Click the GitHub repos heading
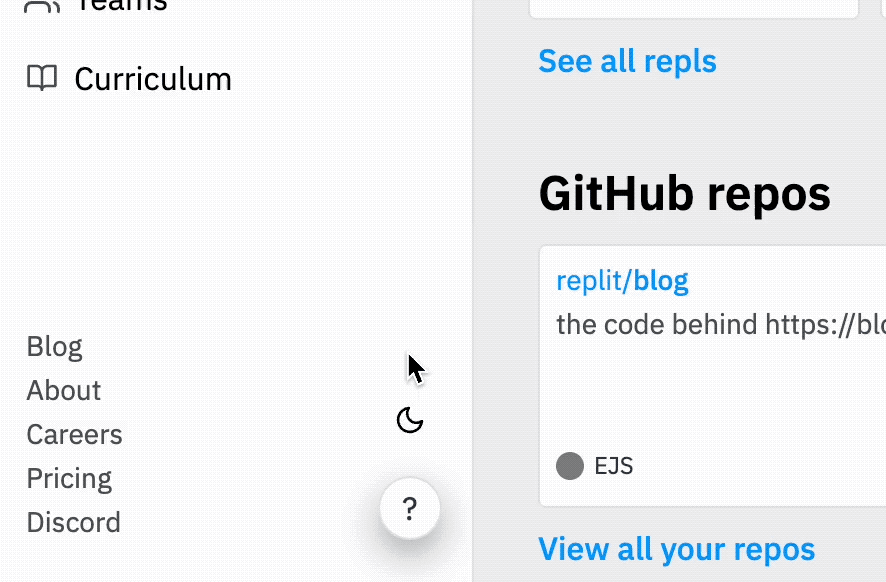 (684, 194)
